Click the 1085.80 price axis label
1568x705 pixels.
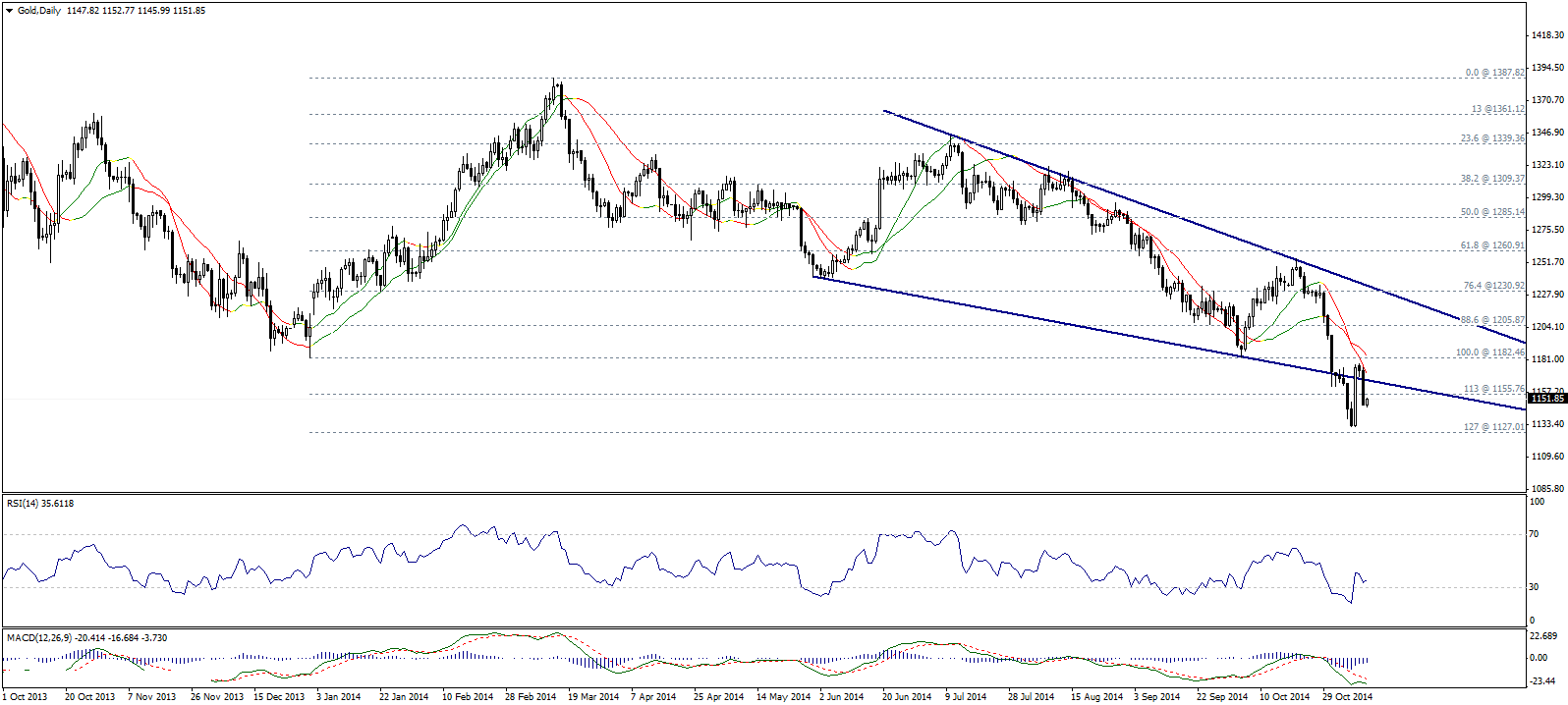[1547, 488]
